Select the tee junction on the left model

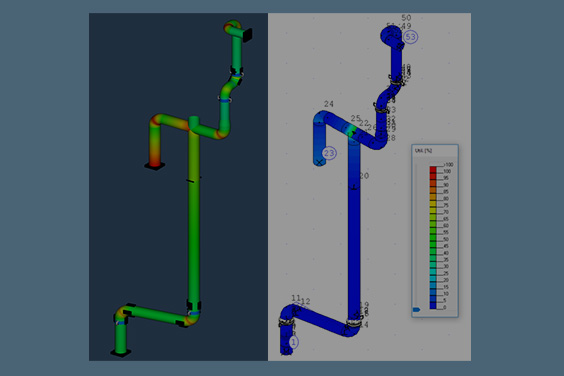coord(194,125)
